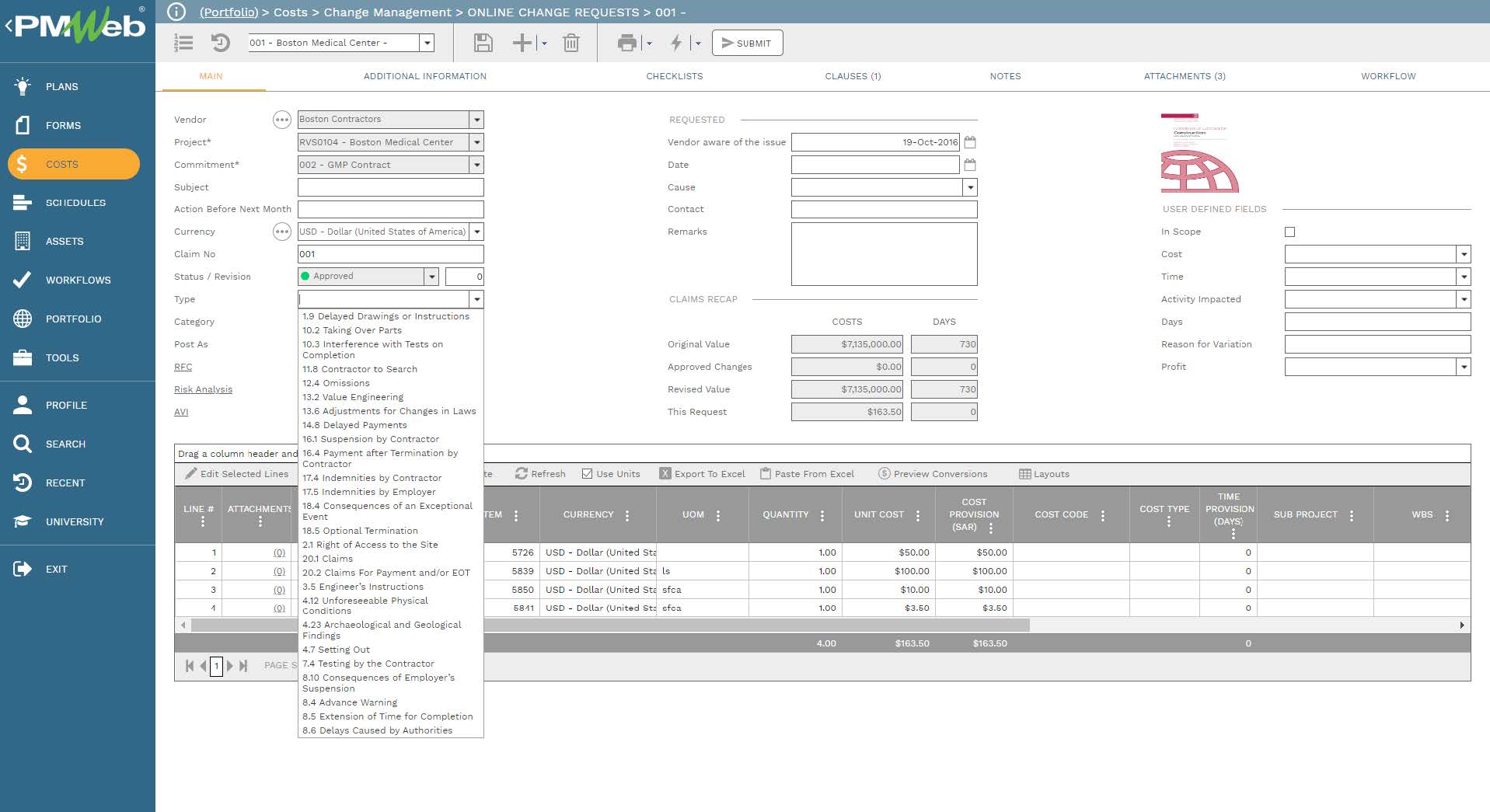Click the Submit button
The width and height of the screenshot is (1490, 812).
tap(747, 43)
